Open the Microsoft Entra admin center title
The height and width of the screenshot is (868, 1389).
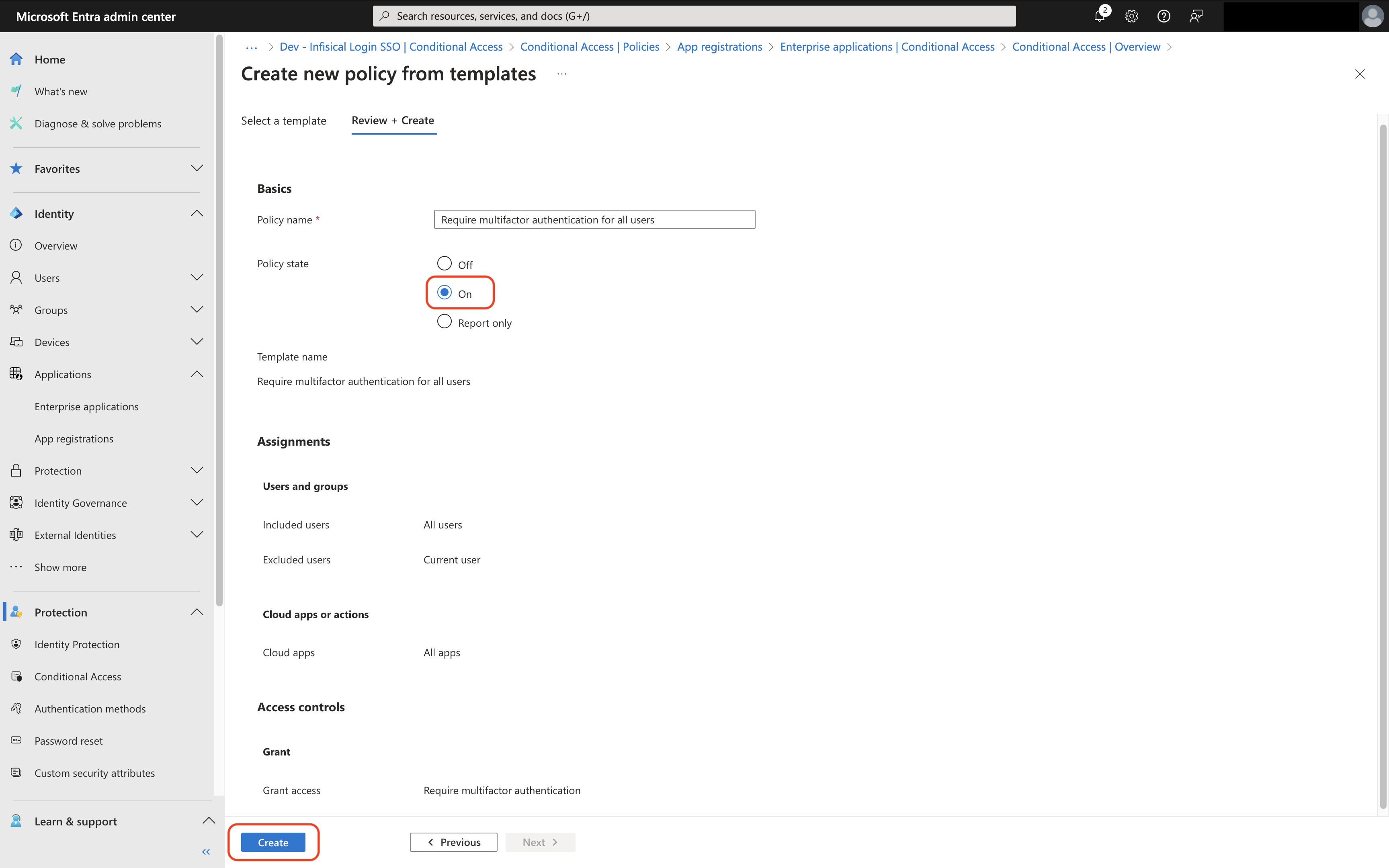[x=95, y=16]
